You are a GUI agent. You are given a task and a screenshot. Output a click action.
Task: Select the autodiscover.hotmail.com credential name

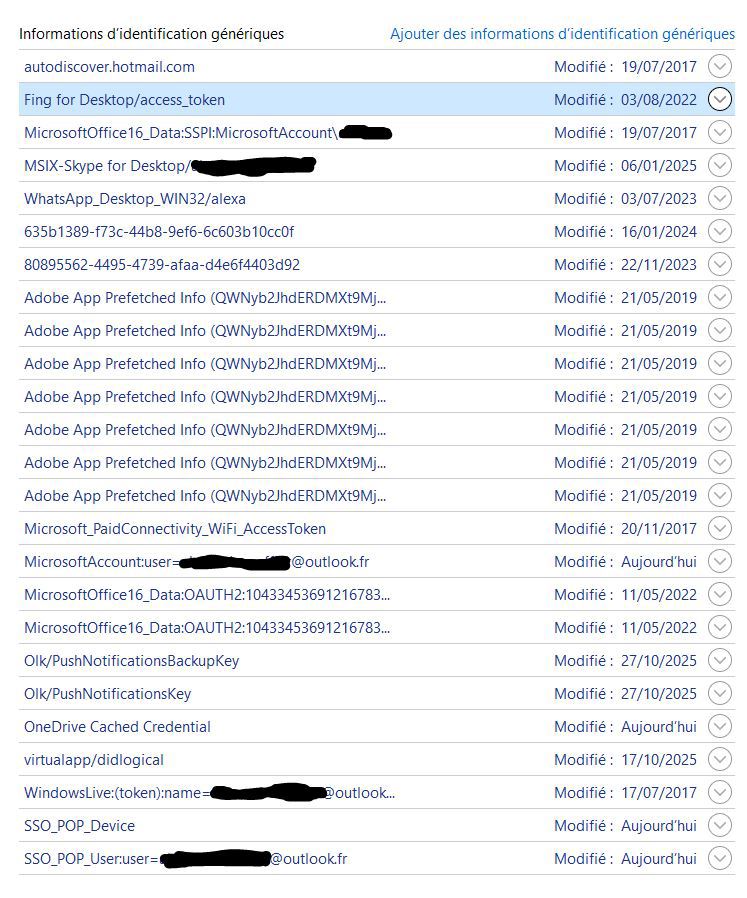tap(109, 67)
